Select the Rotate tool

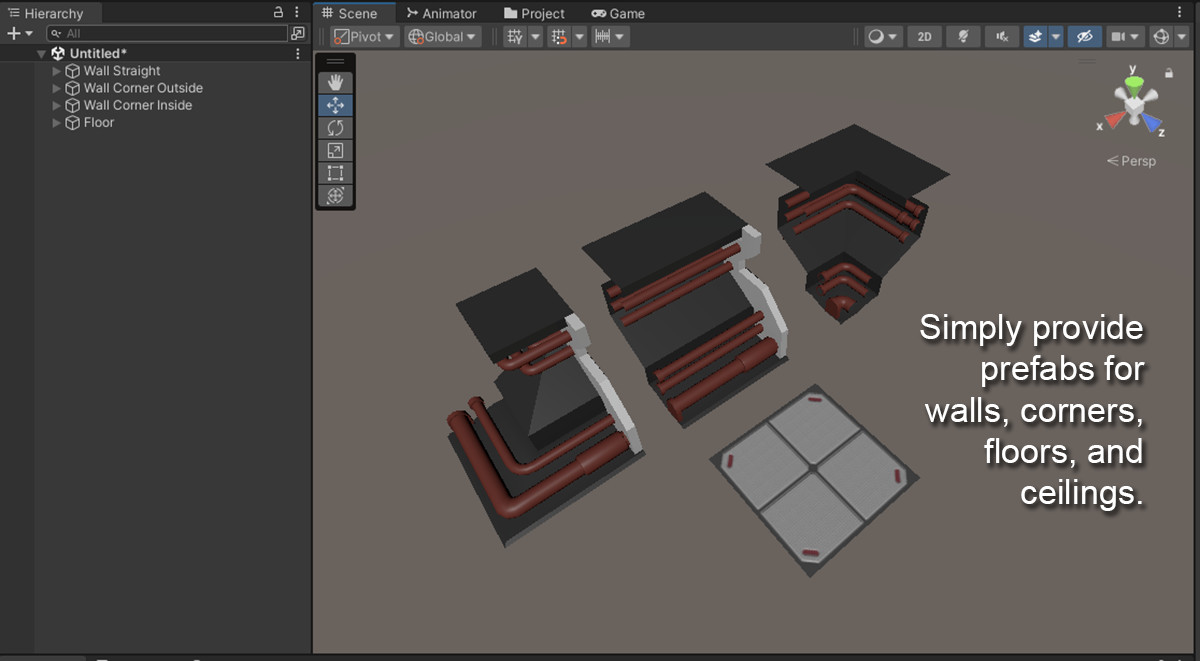(335, 127)
